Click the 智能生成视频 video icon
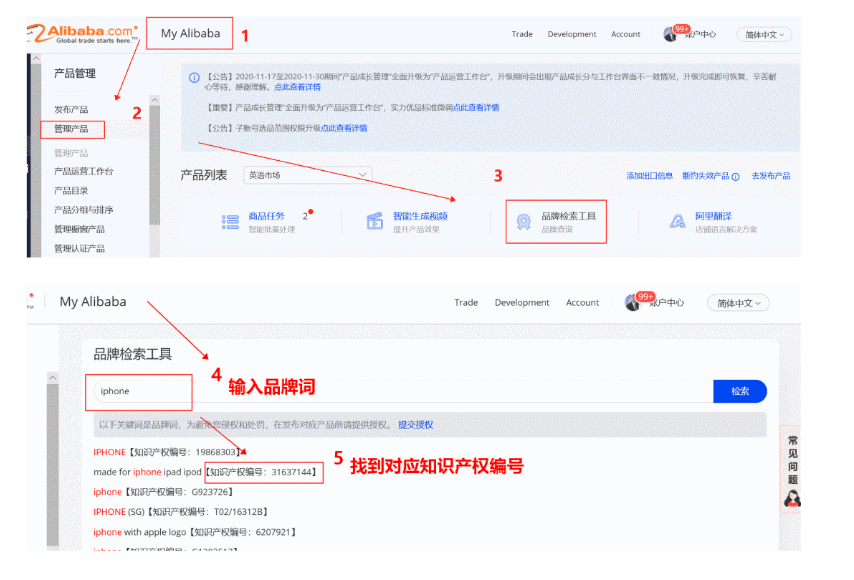 point(375,221)
